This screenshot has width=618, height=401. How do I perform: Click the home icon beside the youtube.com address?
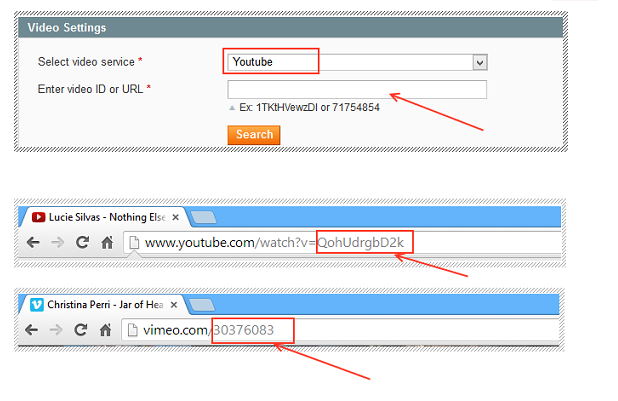pos(106,242)
